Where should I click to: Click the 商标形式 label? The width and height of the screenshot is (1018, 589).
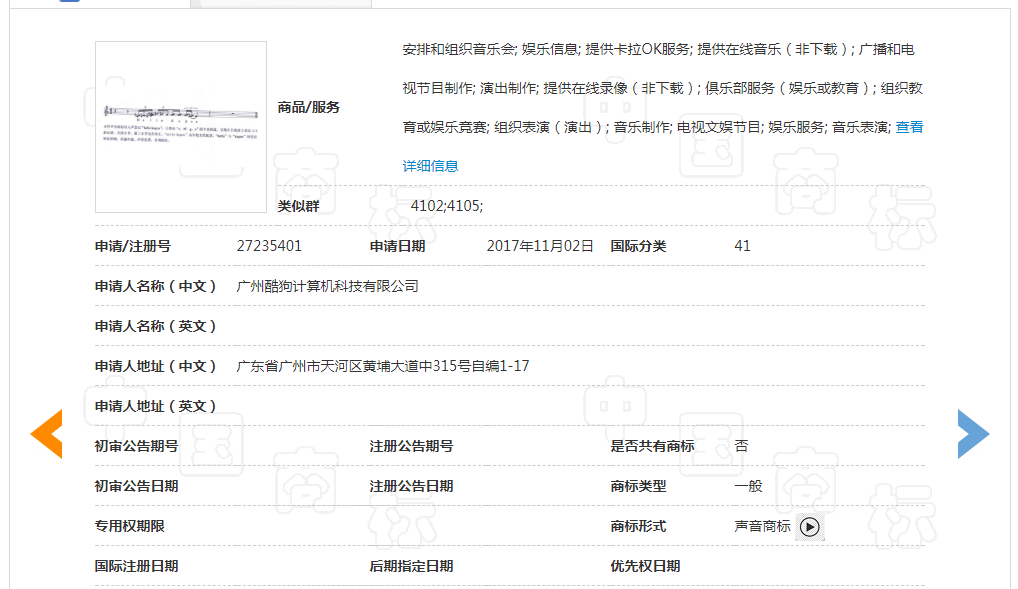[638, 526]
